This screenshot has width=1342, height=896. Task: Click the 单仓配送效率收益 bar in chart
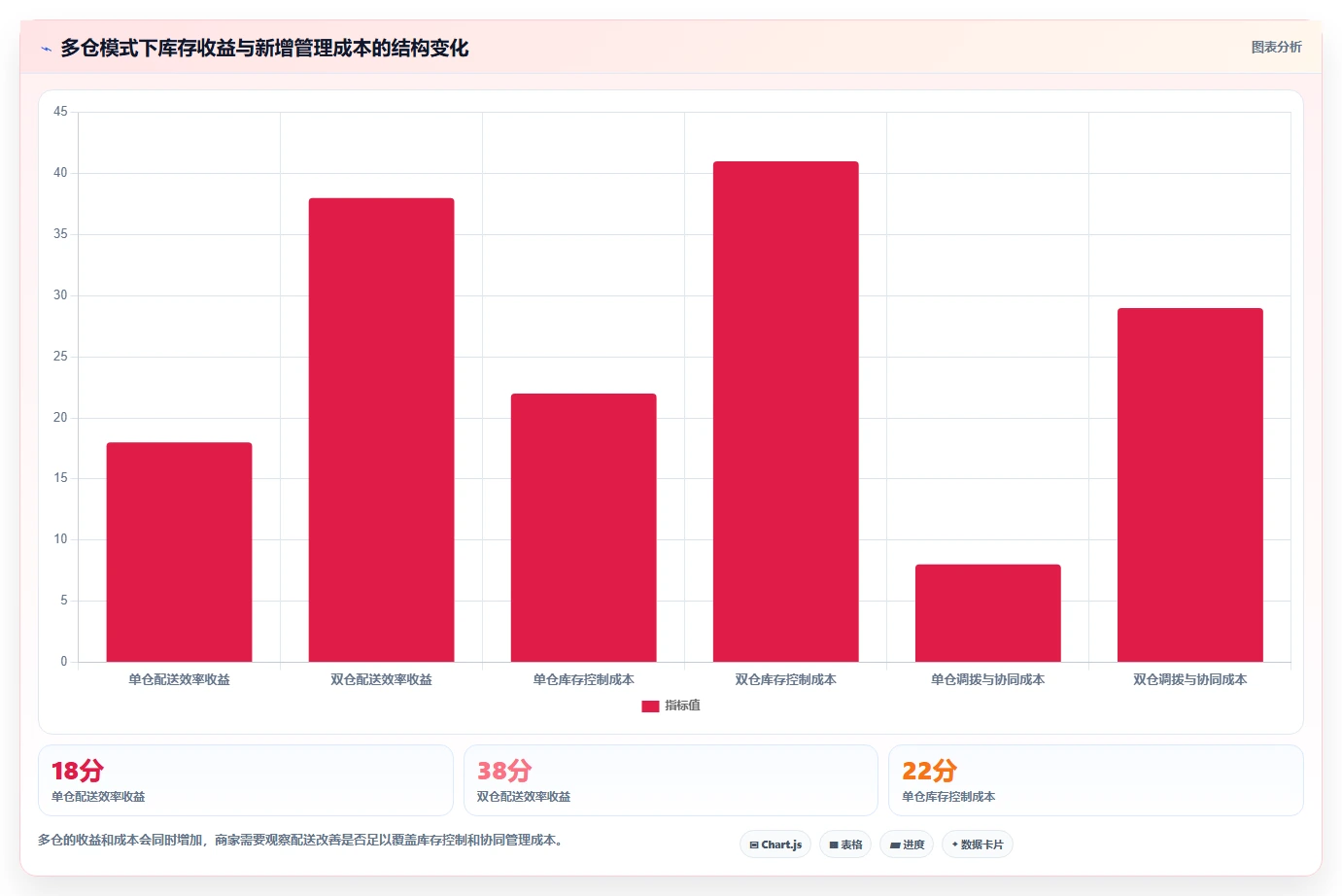click(179, 552)
